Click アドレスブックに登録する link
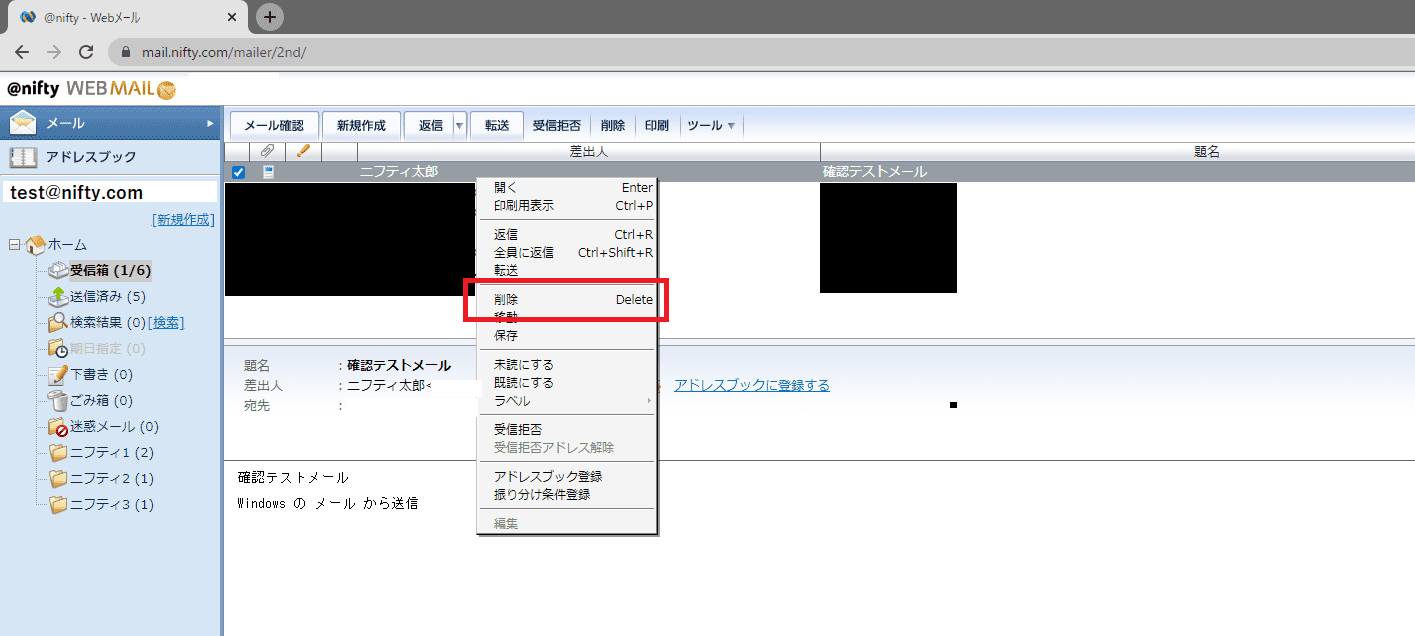Screen dimensions: 1415x636 [x=751, y=385]
